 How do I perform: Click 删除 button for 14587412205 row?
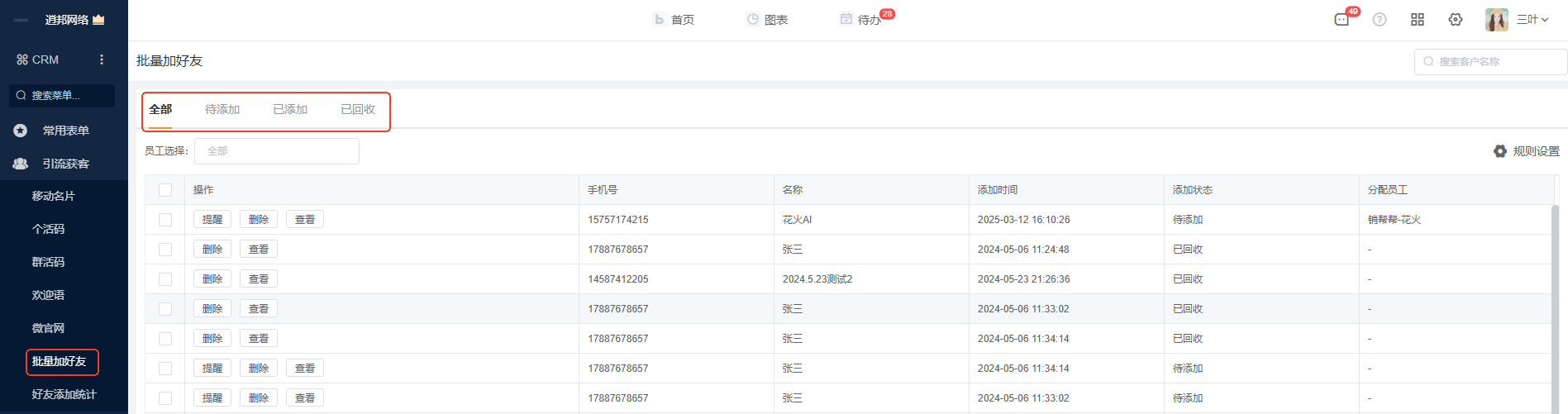(212, 279)
